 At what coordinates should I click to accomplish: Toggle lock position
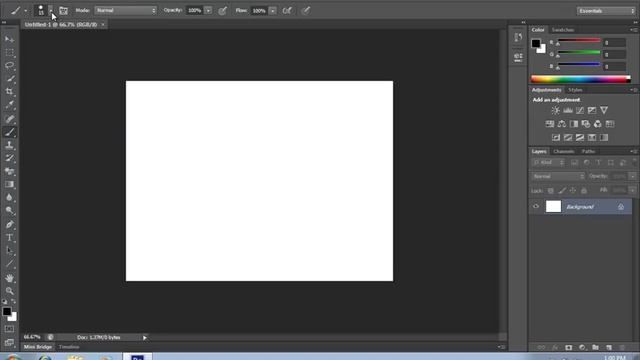(573, 191)
